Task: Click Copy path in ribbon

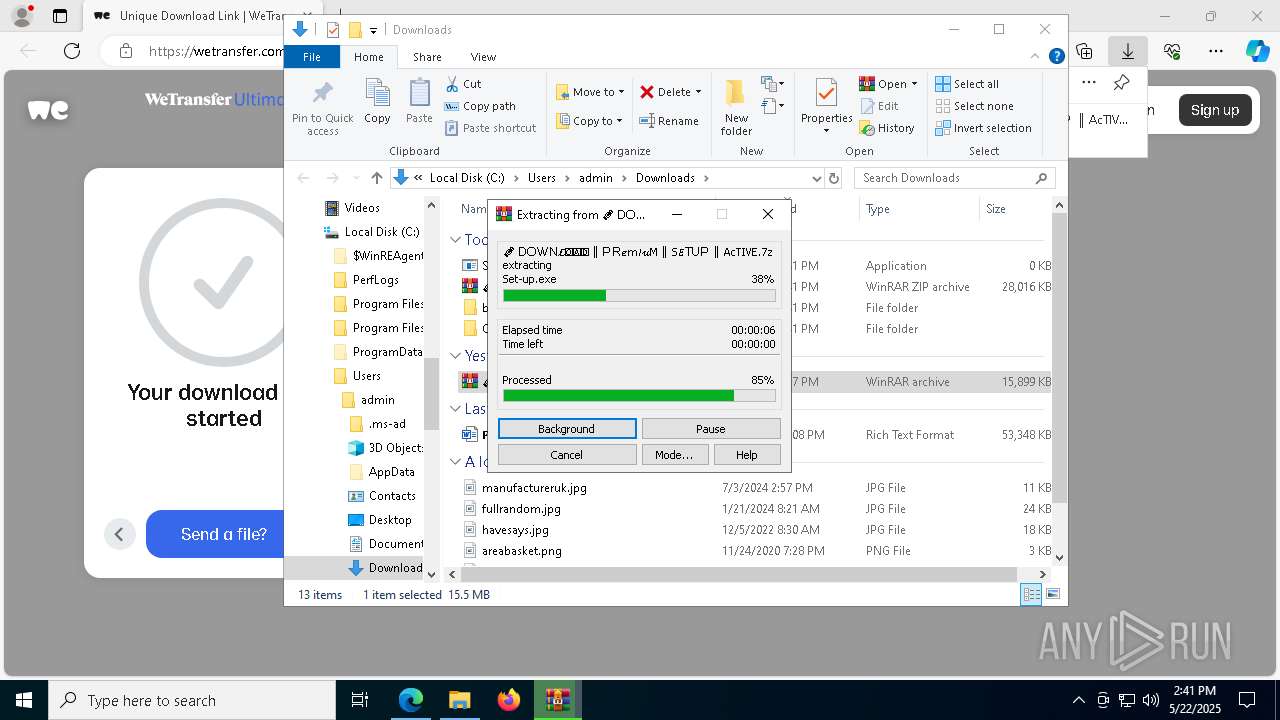Action: pyautogui.click(x=480, y=106)
